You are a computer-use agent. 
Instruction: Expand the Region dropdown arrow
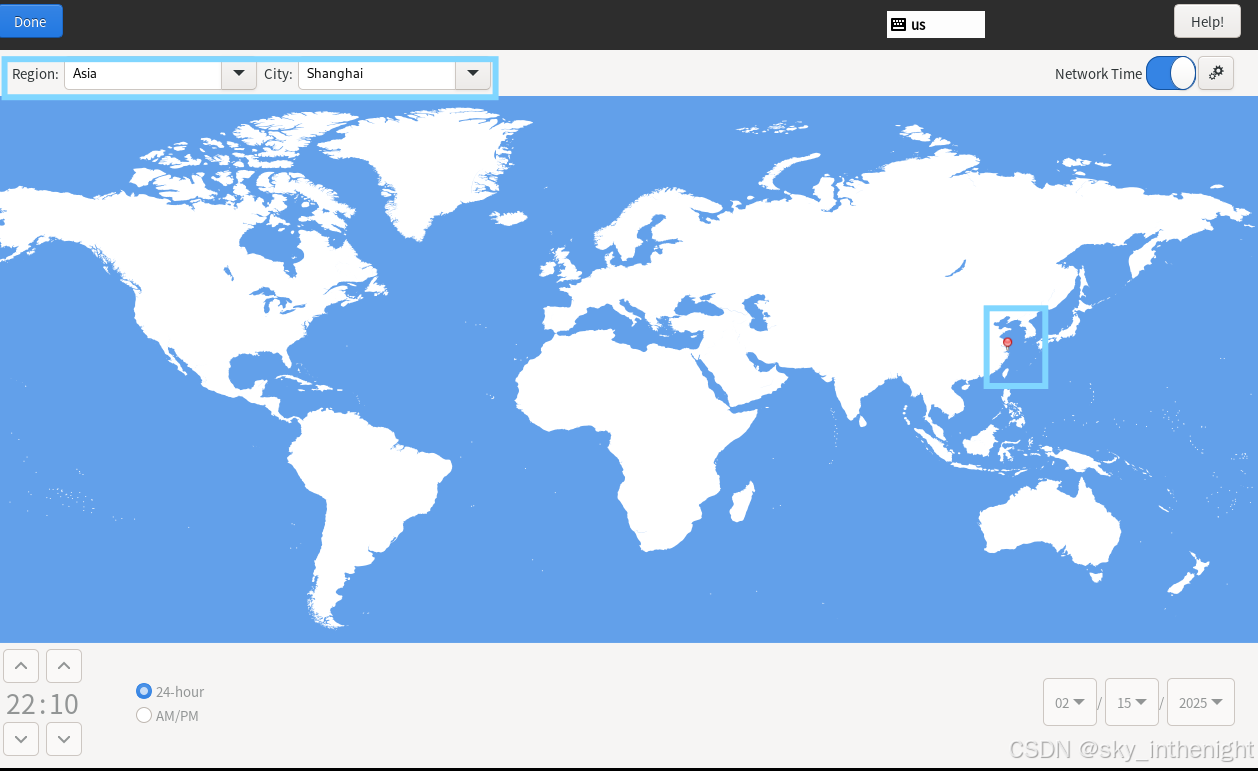[239, 74]
